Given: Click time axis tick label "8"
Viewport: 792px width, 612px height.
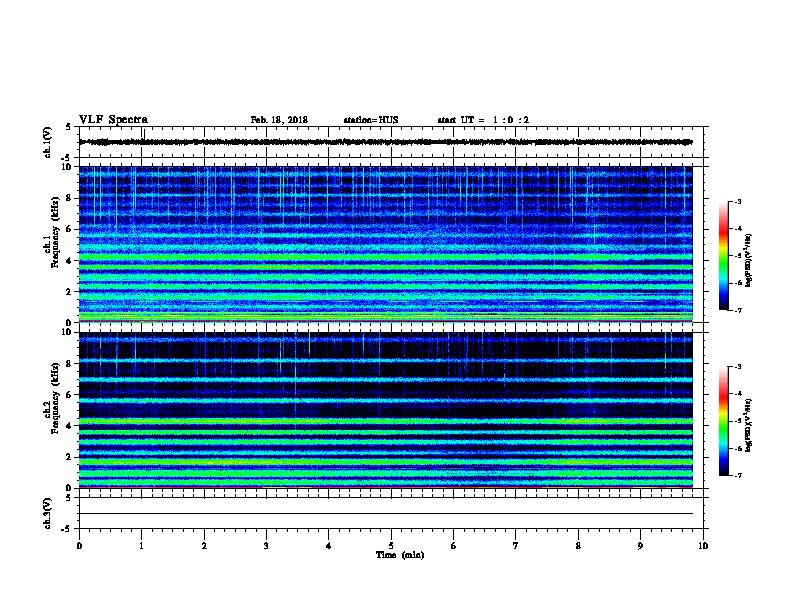Looking at the screenshot, I should pos(578,546).
